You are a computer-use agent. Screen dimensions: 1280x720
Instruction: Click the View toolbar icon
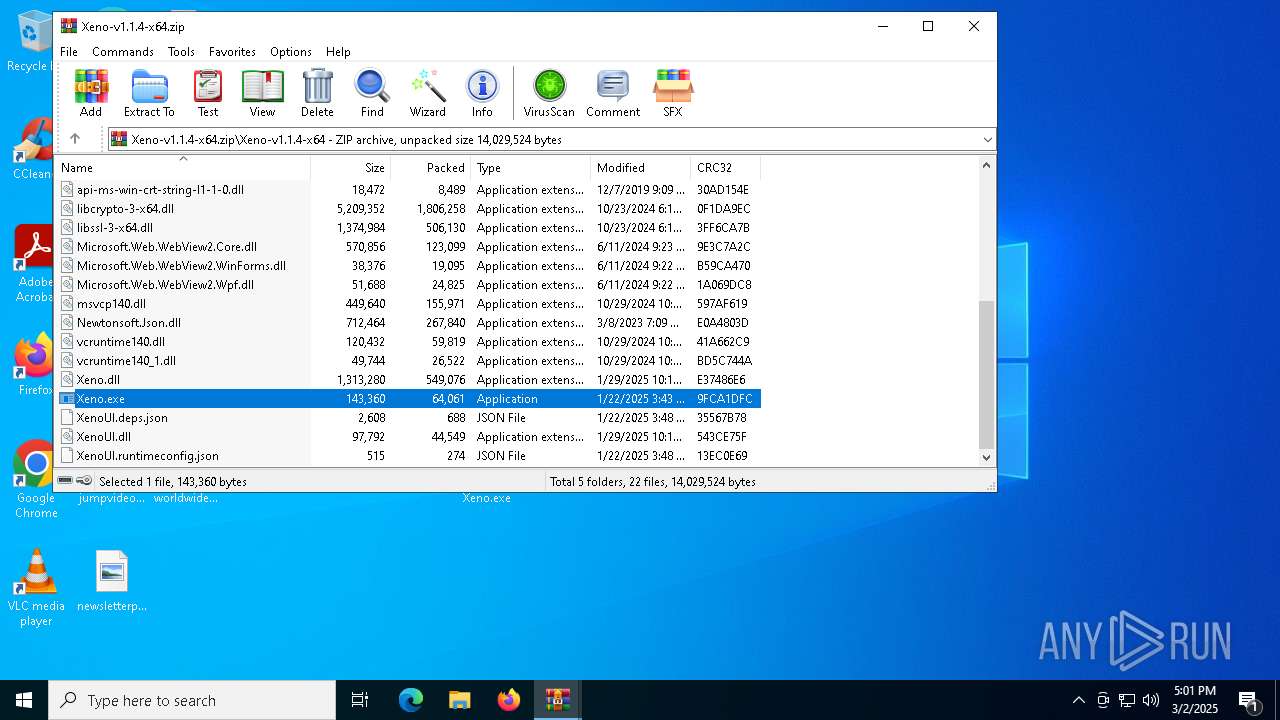(262, 94)
